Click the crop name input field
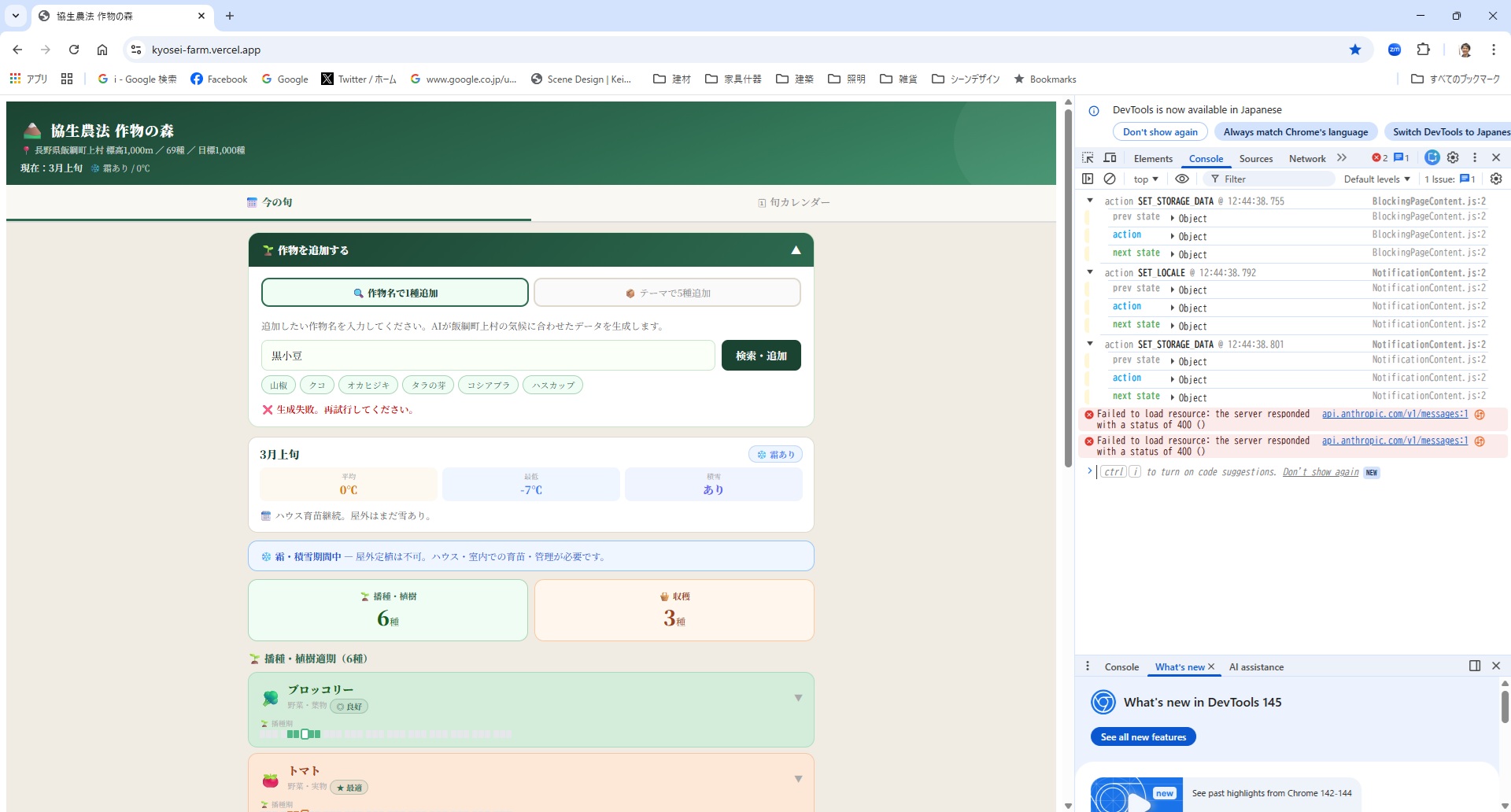The height and width of the screenshot is (812, 1511). tap(488, 356)
